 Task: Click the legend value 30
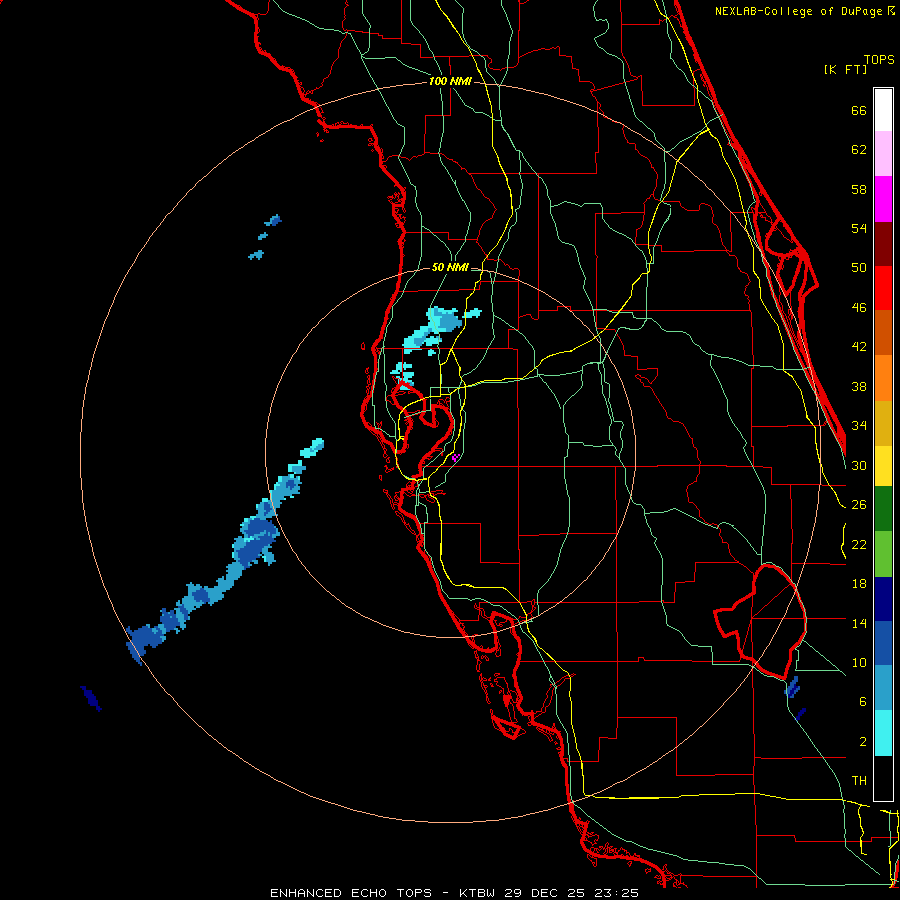(859, 465)
